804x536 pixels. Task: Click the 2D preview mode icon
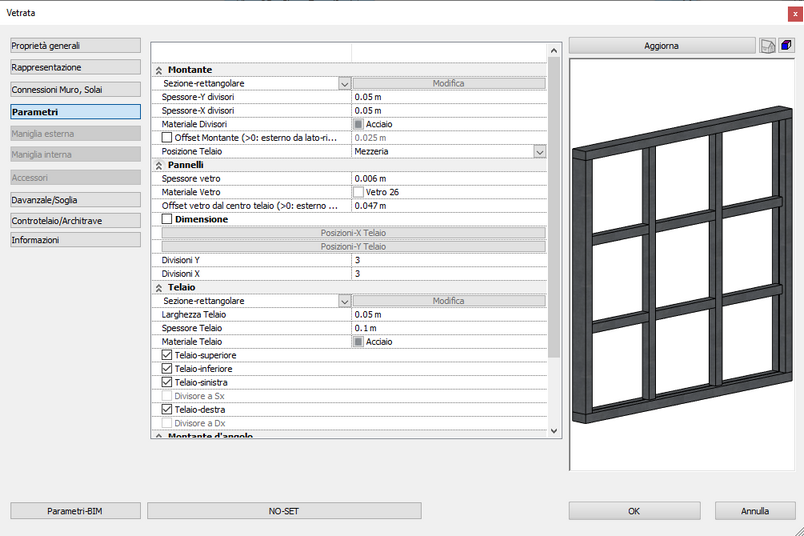(767, 46)
